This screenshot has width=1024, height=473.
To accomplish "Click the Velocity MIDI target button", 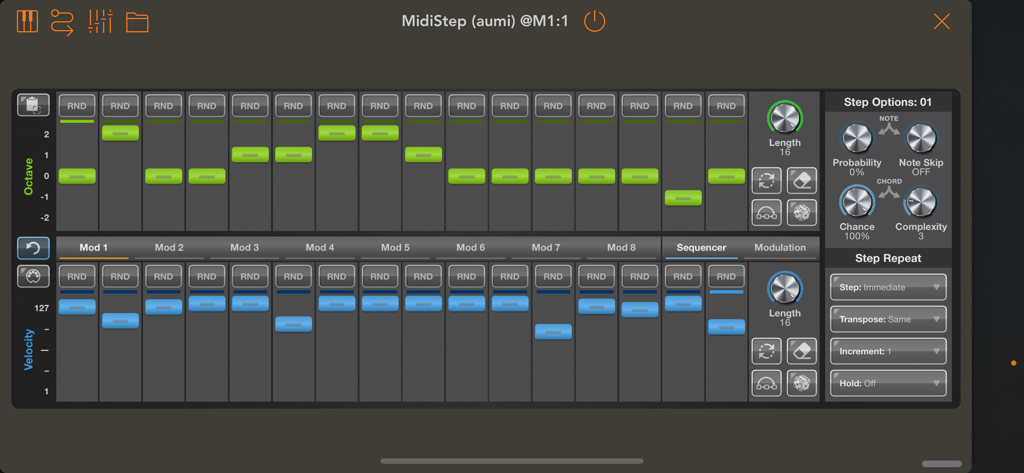I will (x=33, y=277).
